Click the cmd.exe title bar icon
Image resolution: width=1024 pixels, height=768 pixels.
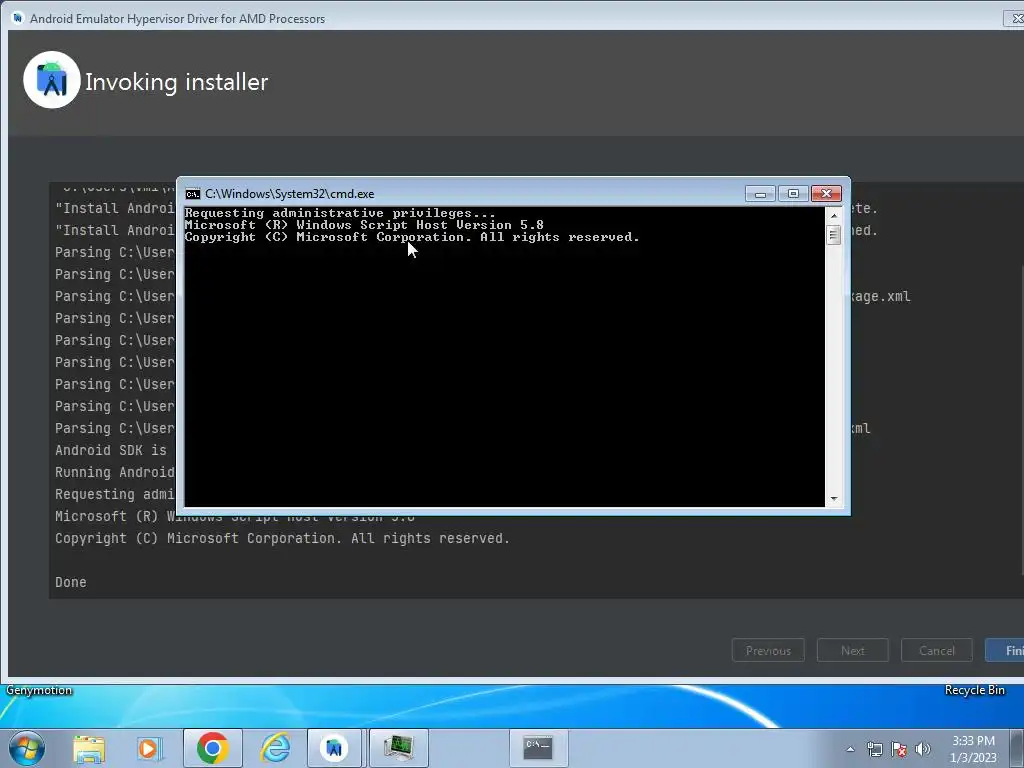[193, 194]
